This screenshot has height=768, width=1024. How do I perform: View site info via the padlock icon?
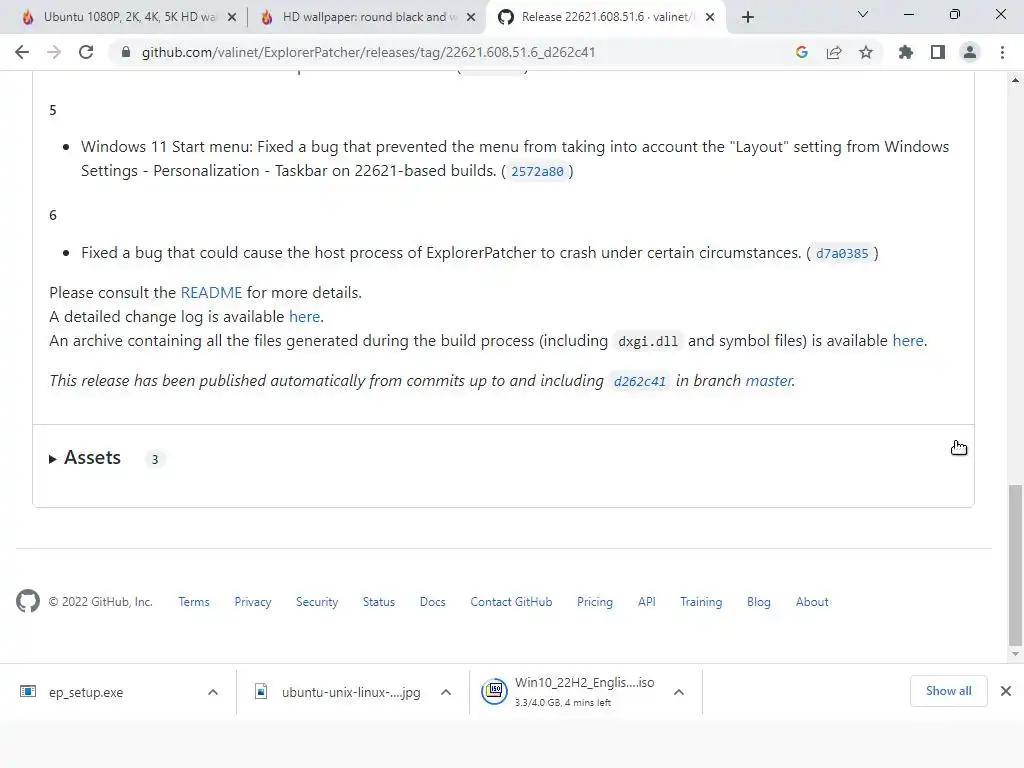tap(126, 52)
